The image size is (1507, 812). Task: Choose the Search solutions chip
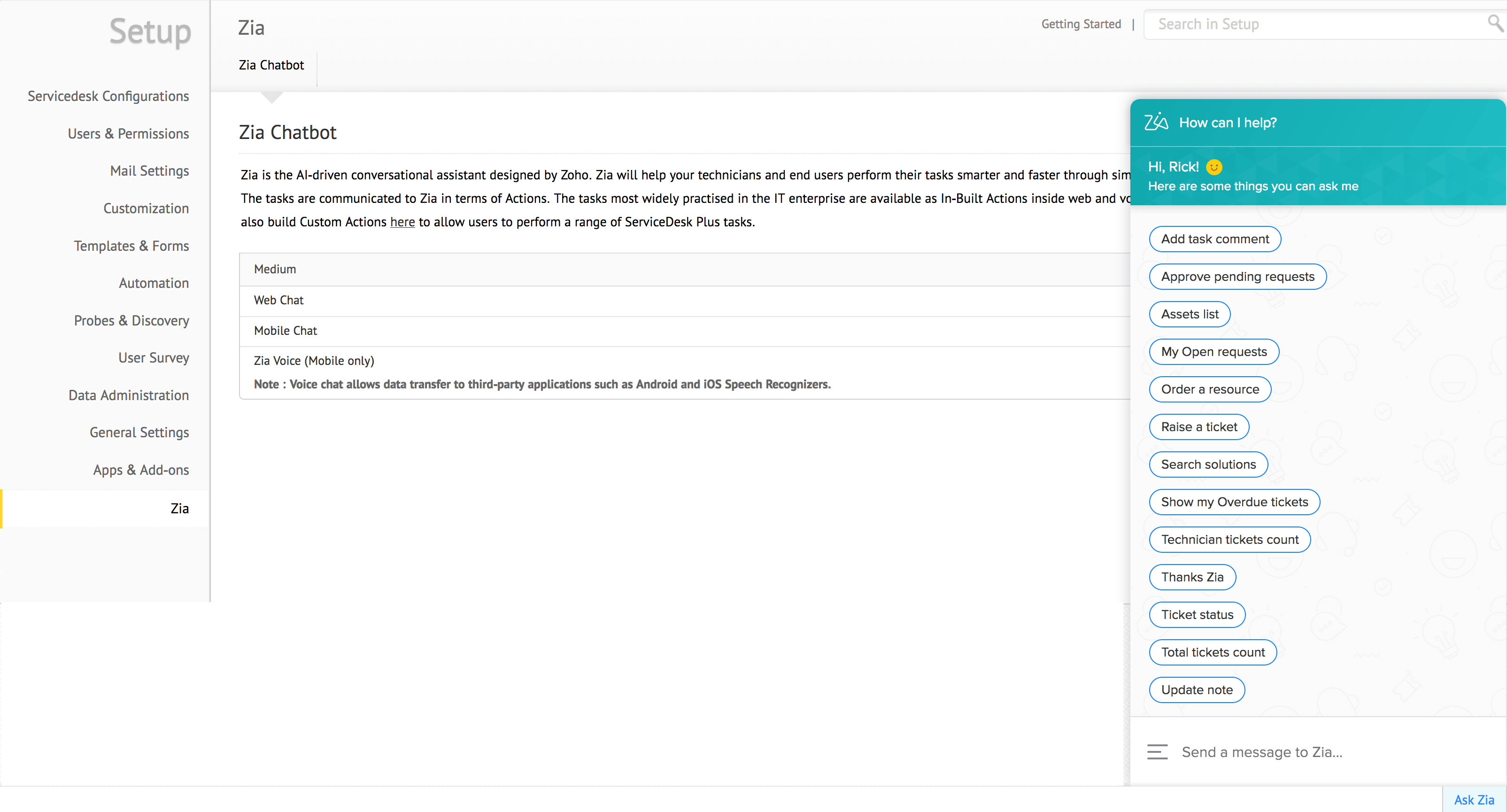click(x=1208, y=464)
